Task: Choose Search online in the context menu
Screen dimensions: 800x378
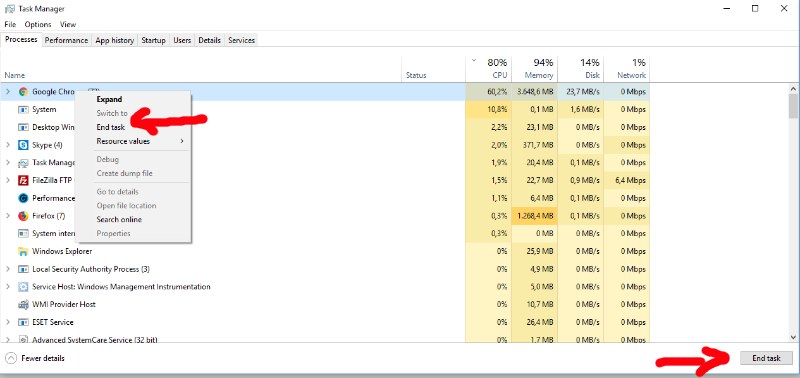Action: tap(133, 219)
